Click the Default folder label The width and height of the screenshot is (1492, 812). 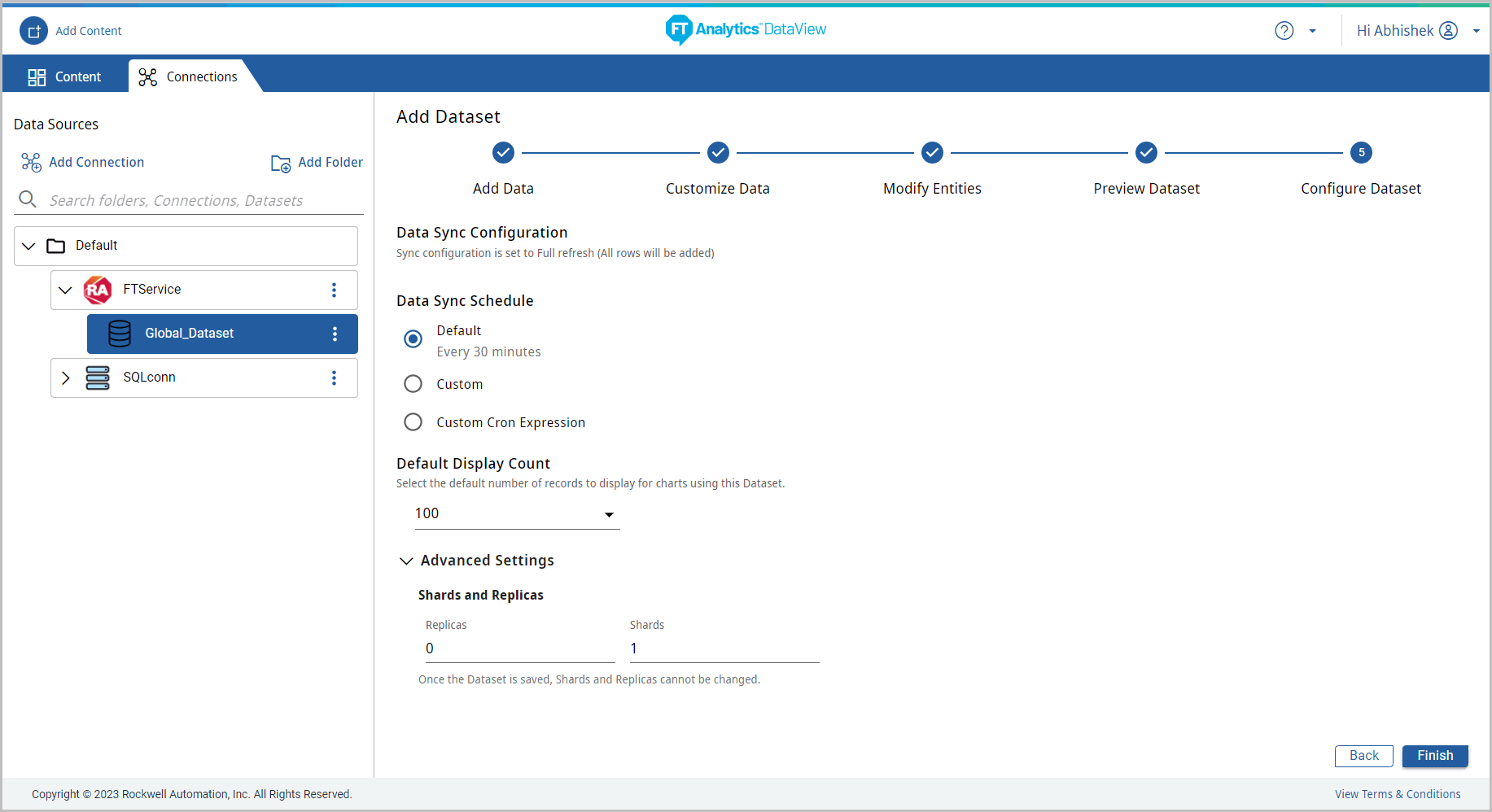pyautogui.click(x=97, y=245)
